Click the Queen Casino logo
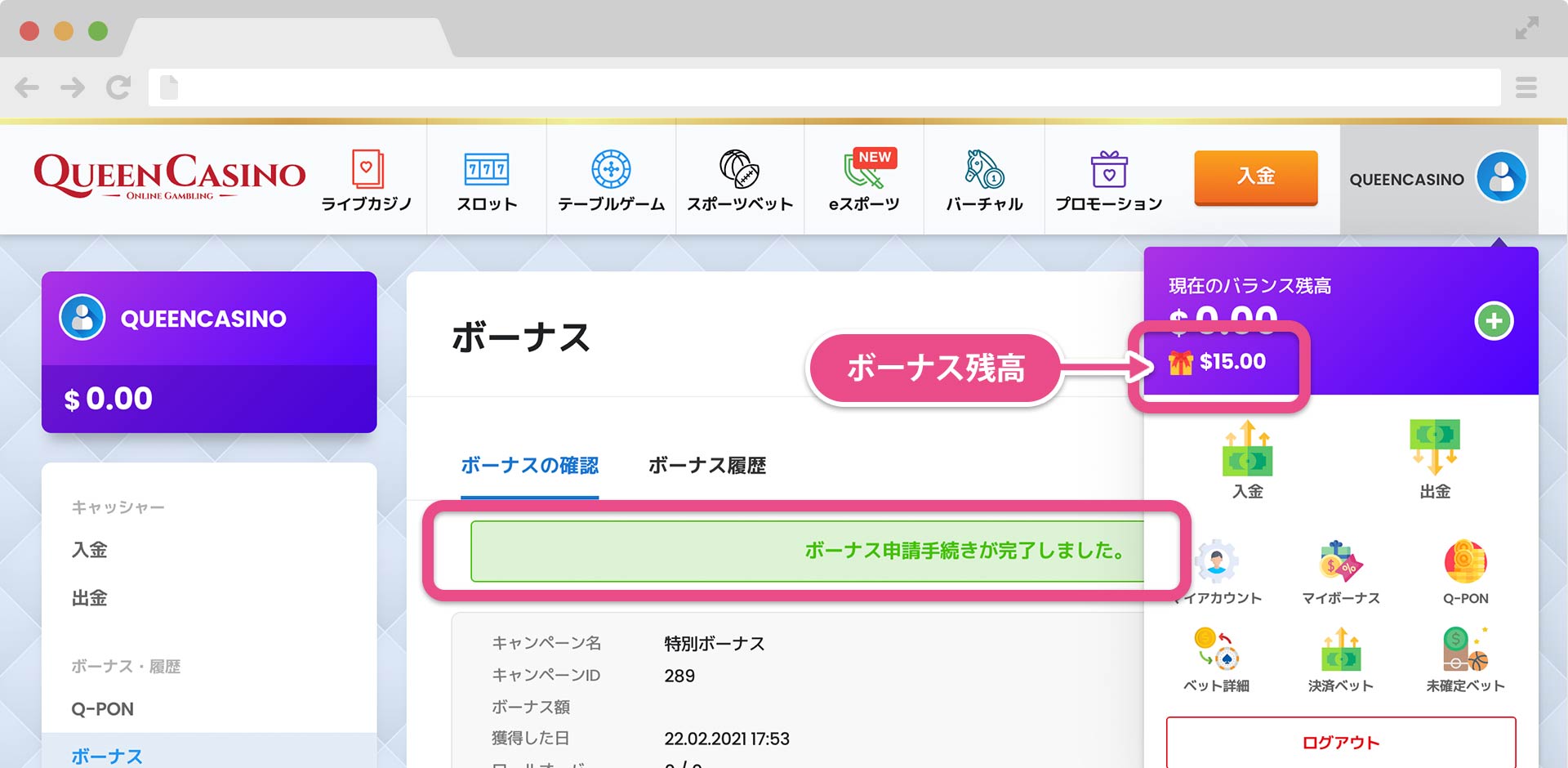The width and height of the screenshot is (1568, 768). pyautogui.click(x=170, y=176)
